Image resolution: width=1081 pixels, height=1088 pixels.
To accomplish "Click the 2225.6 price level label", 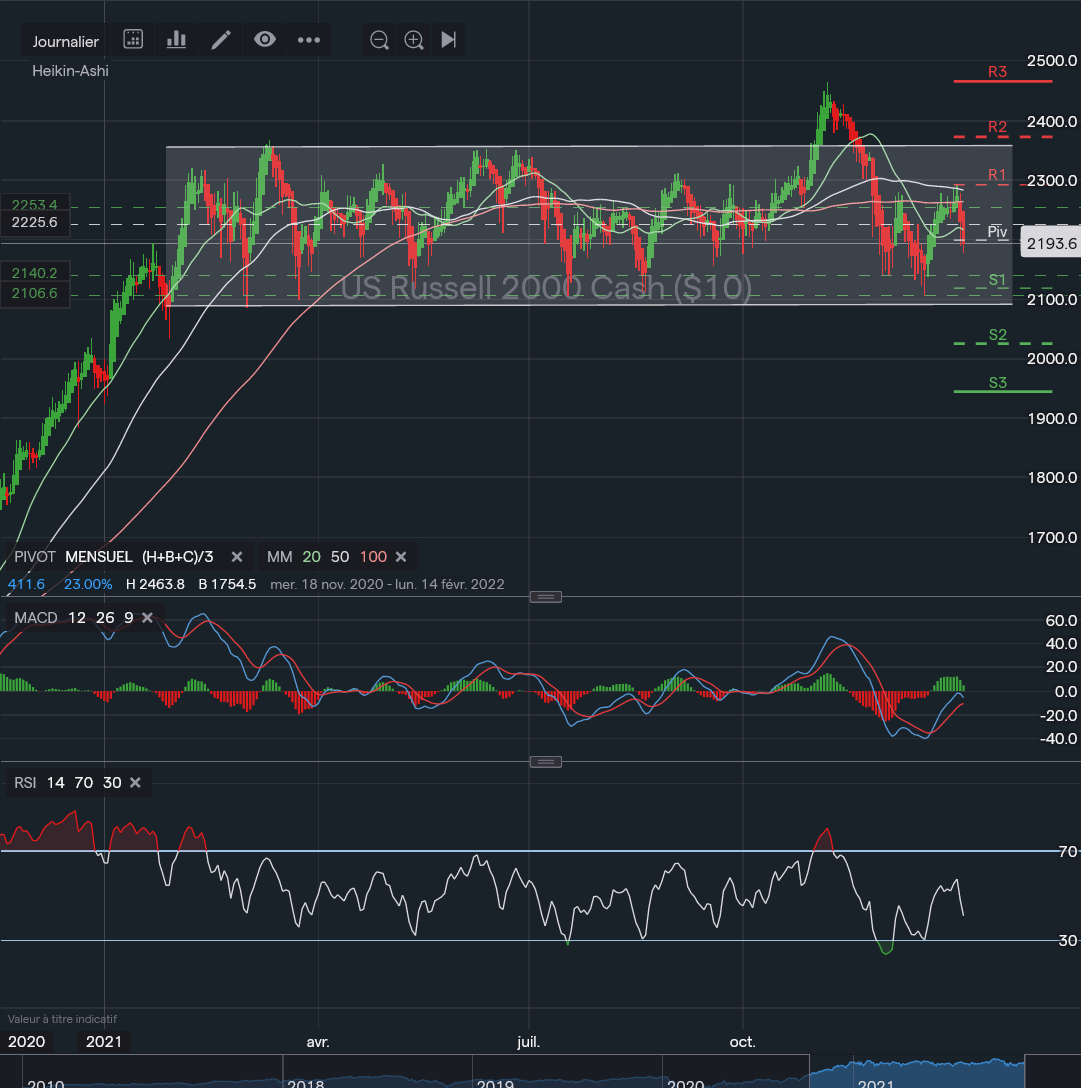I will coord(35,222).
